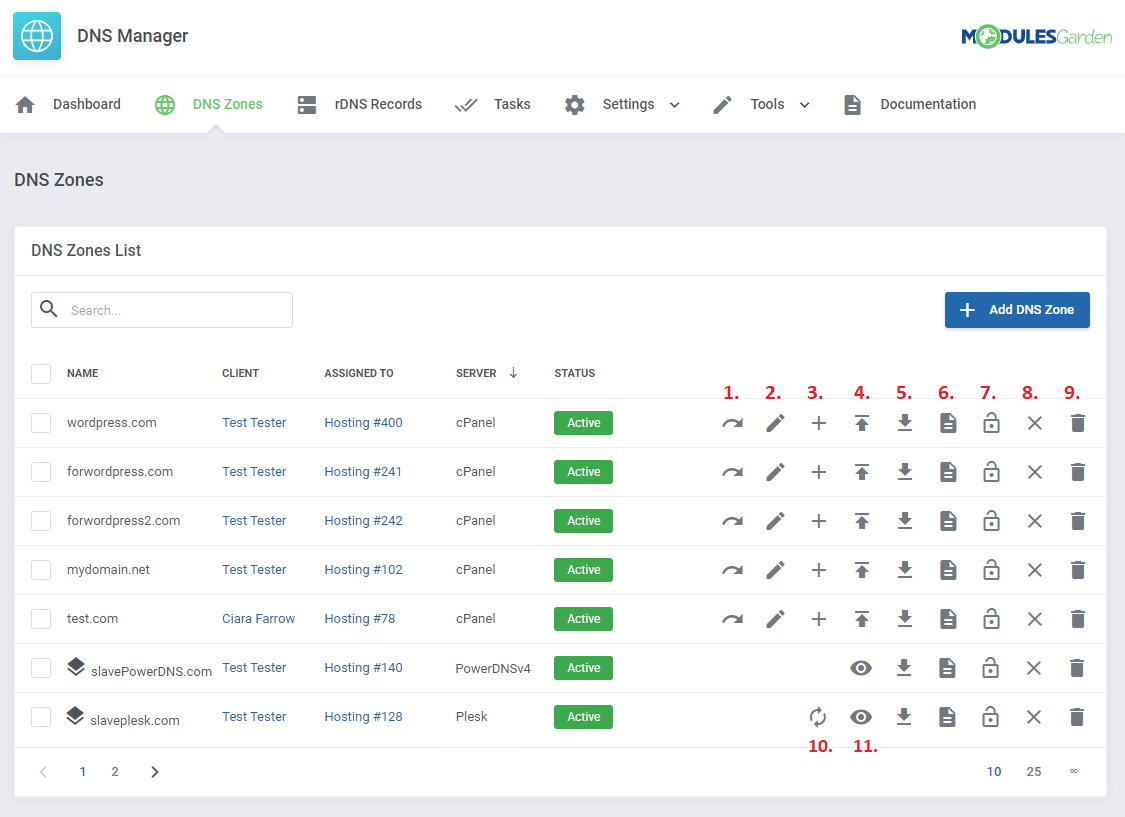
Task: Edit forwordpress.com zone with pencil icon
Action: (x=775, y=472)
